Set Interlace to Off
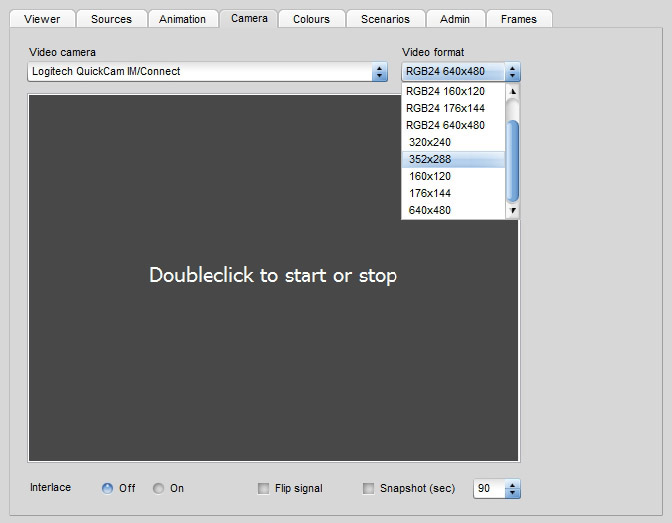The image size is (672, 523). point(107,489)
